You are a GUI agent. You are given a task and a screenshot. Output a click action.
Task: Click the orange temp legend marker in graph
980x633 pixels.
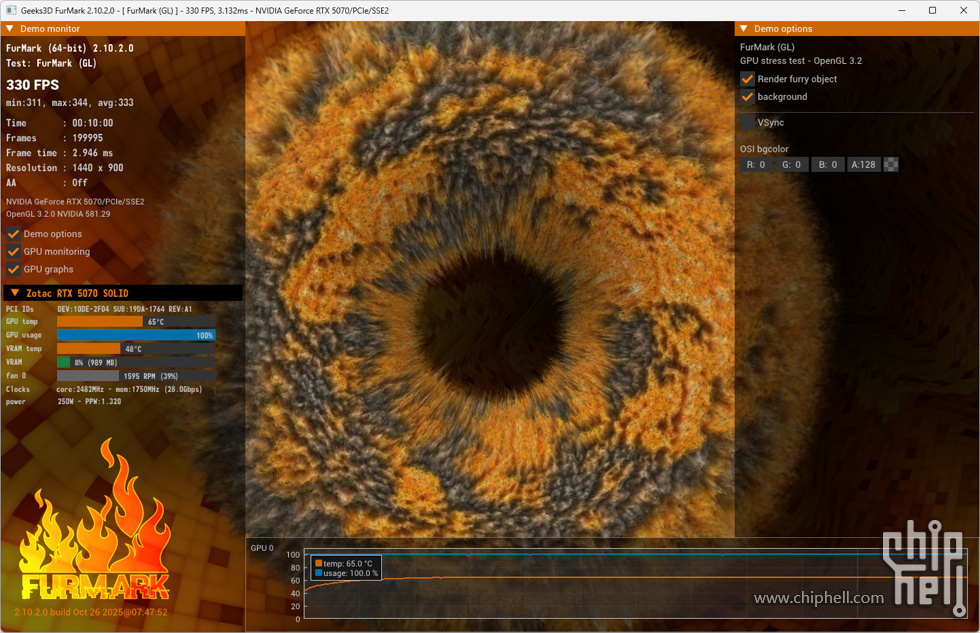tap(318, 564)
